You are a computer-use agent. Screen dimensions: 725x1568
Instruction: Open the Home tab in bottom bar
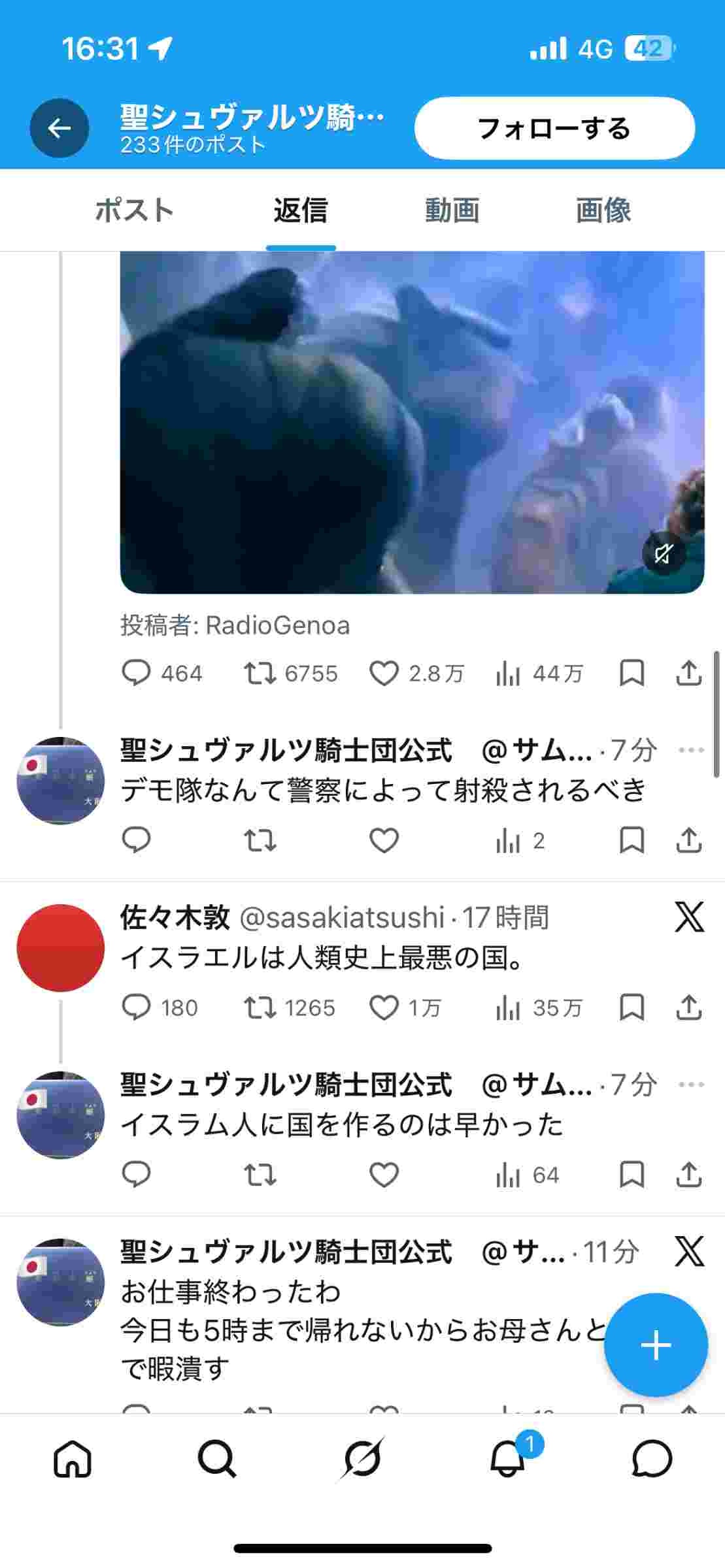coord(73,1458)
